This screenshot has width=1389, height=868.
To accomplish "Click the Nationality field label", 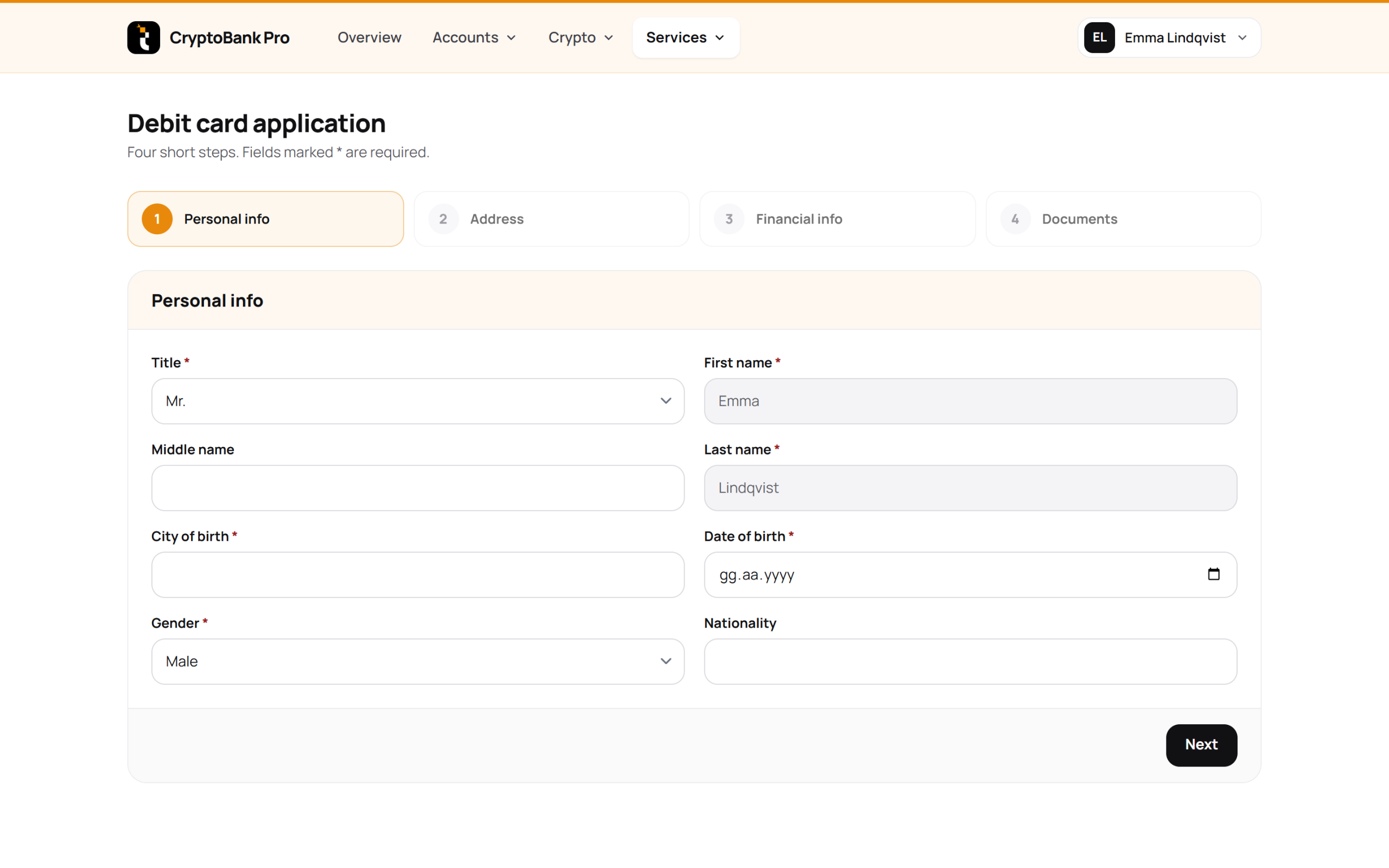I will tap(740, 623).
